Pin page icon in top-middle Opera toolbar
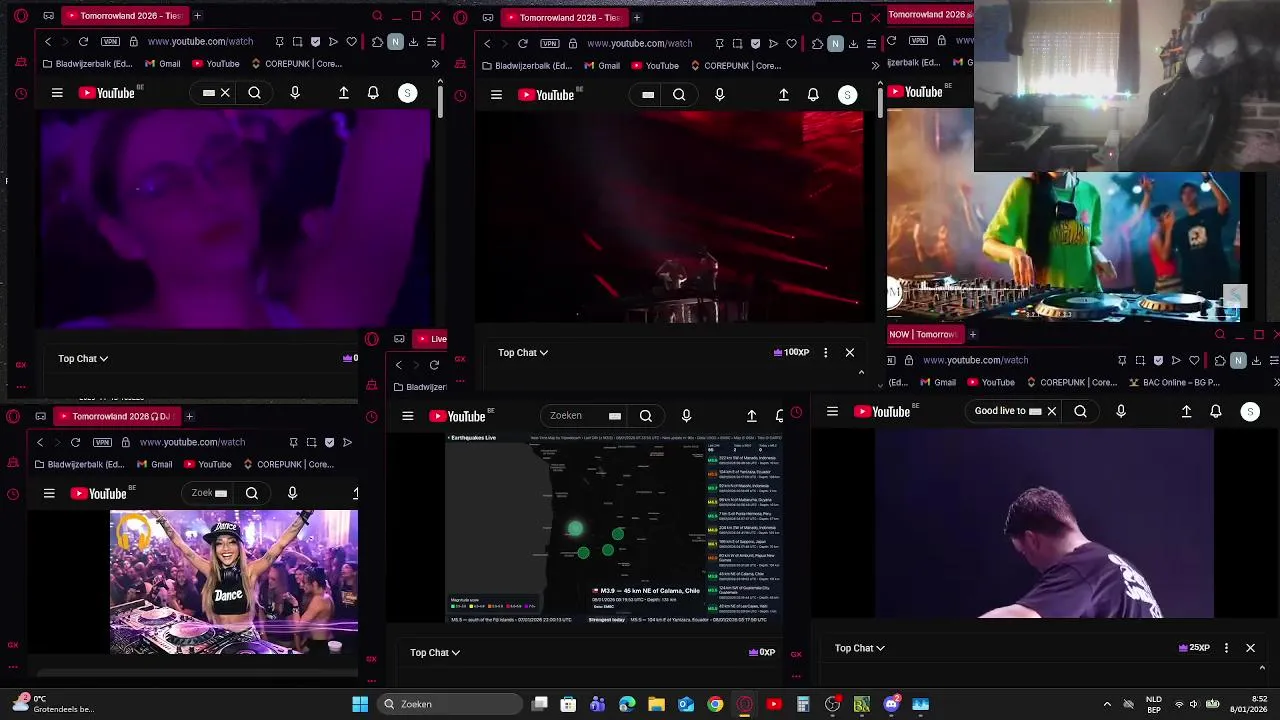The height and width of the screenshot is (720, 1280). point(719,44)
